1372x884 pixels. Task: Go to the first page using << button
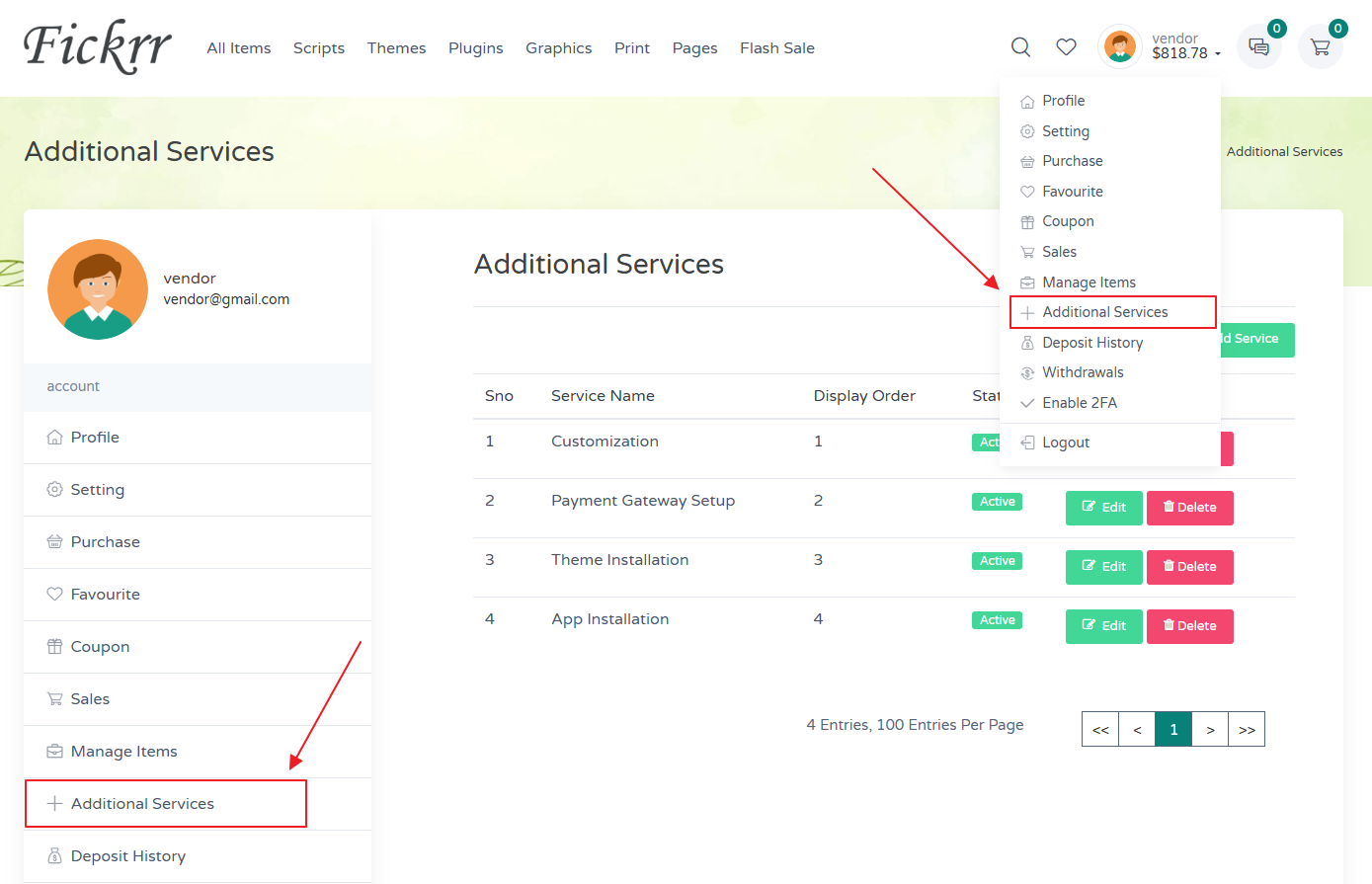(1100, 730)
